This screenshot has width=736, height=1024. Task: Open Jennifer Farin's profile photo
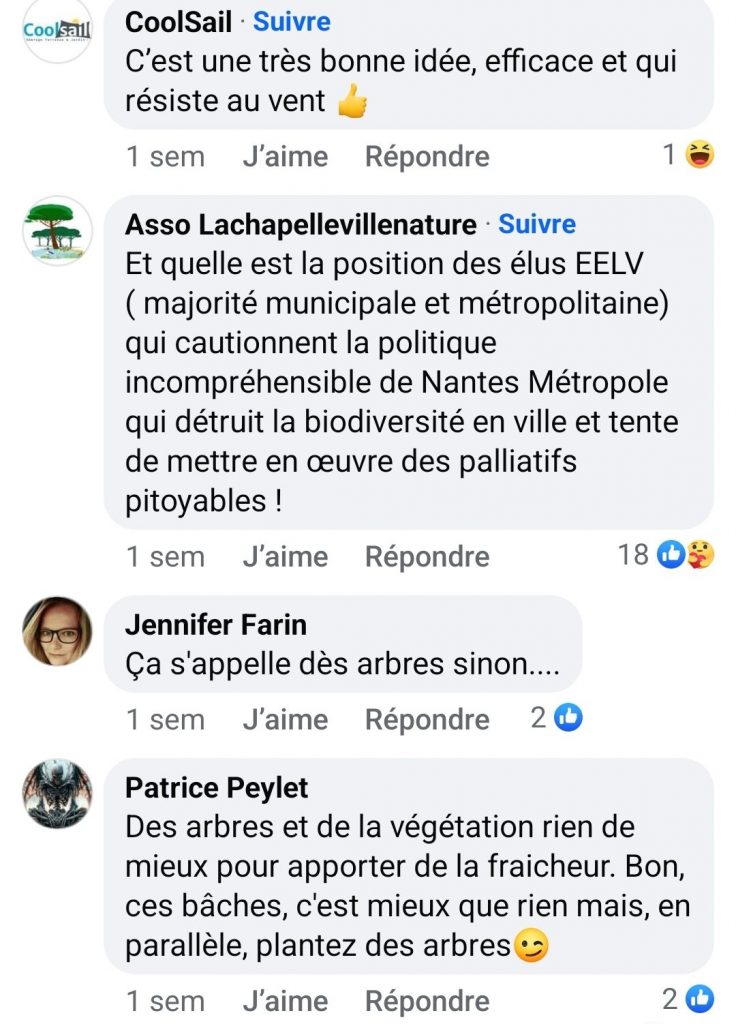click(x=57, y=631)
